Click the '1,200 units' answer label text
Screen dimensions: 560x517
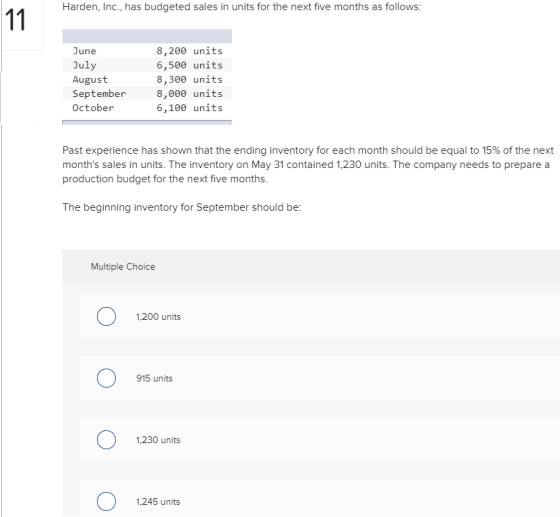tap(158, 317)
